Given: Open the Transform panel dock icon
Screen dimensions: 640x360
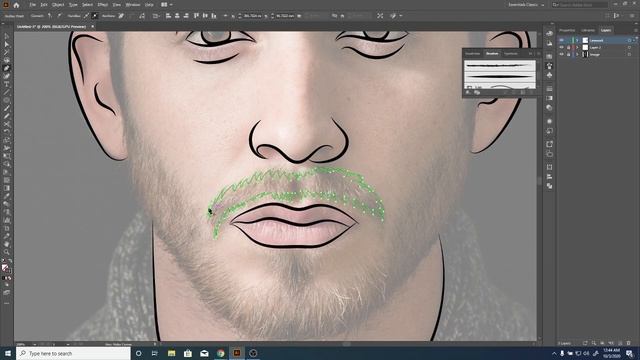Looking at the screenshot, I should [x=549, y=167].
